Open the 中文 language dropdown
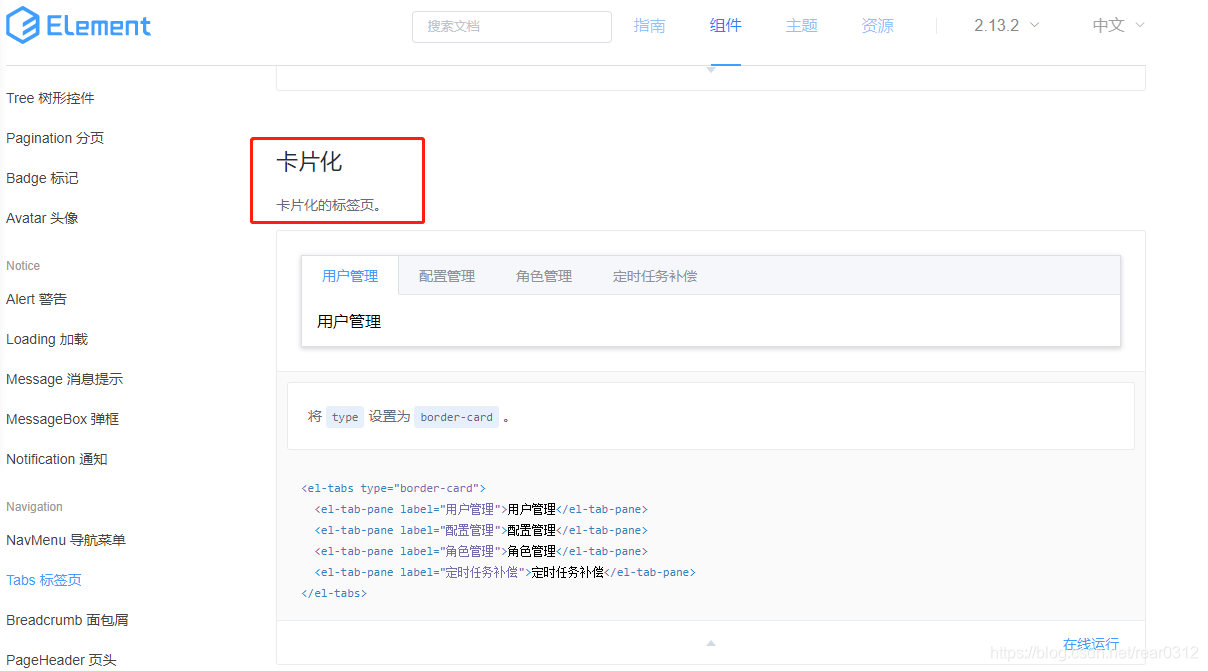The image size is (1208, 671). click(1118, 26)
